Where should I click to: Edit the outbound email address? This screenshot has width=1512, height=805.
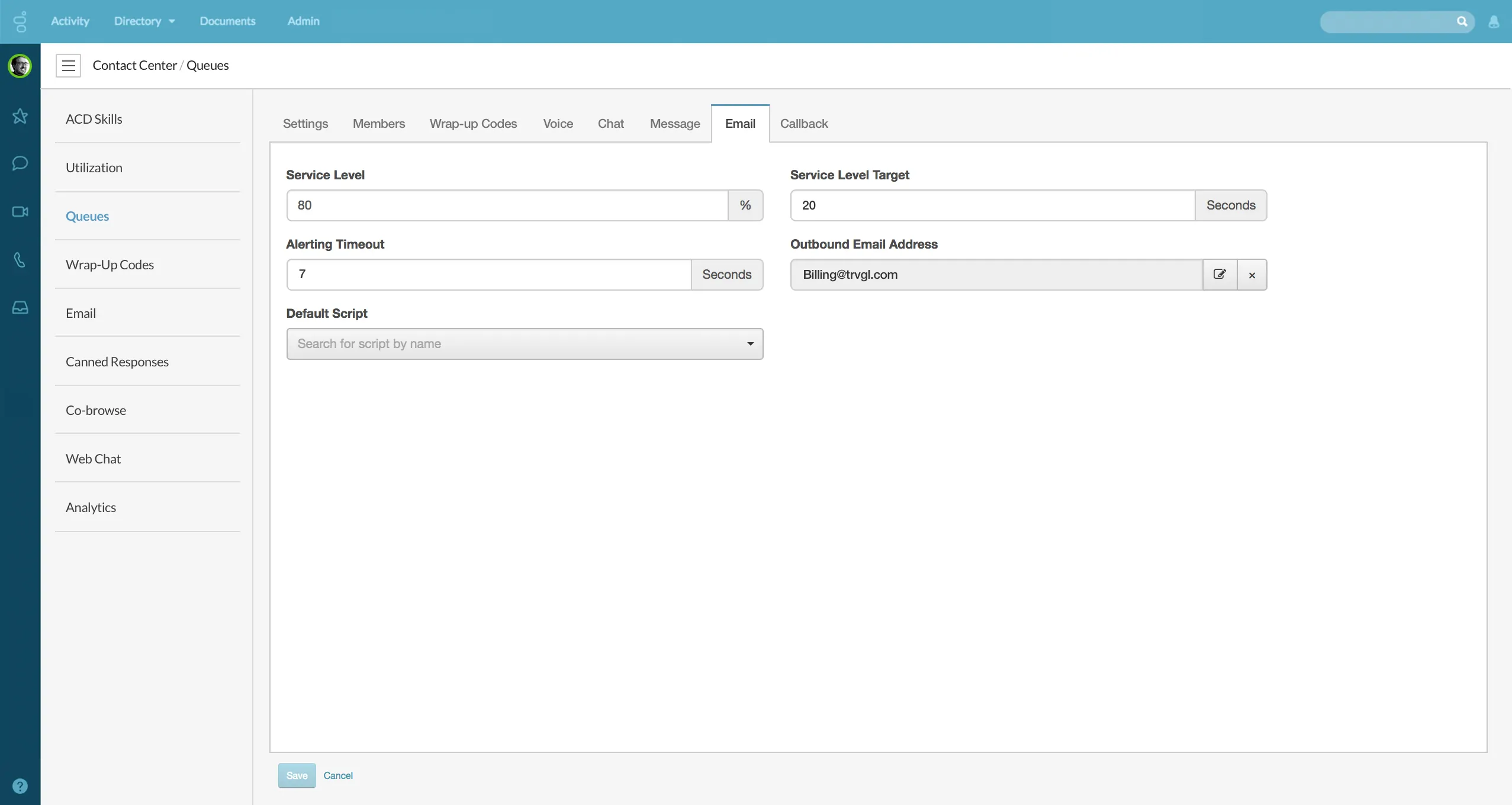1220,275
